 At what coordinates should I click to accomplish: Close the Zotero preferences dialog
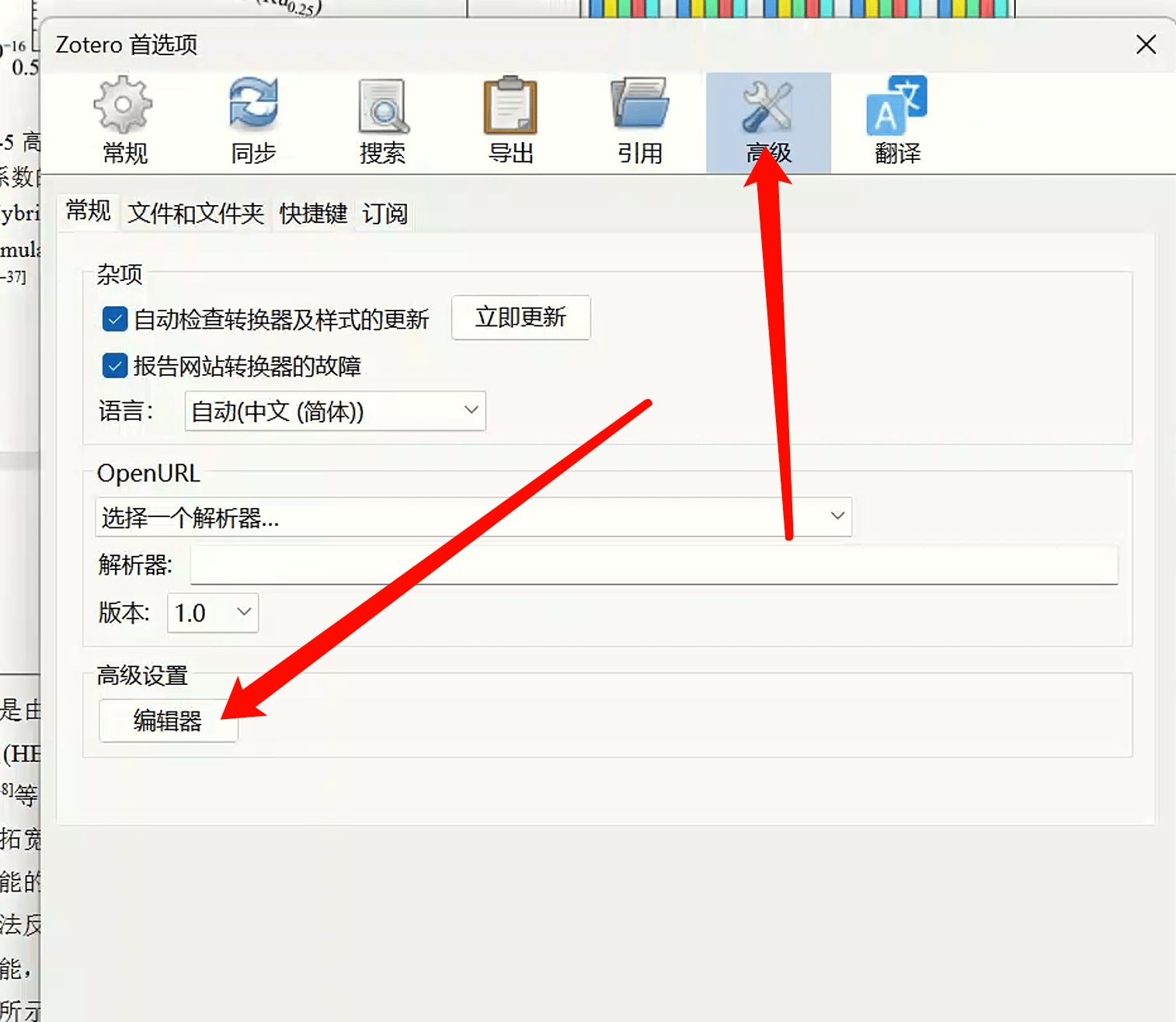[1146, 44]
